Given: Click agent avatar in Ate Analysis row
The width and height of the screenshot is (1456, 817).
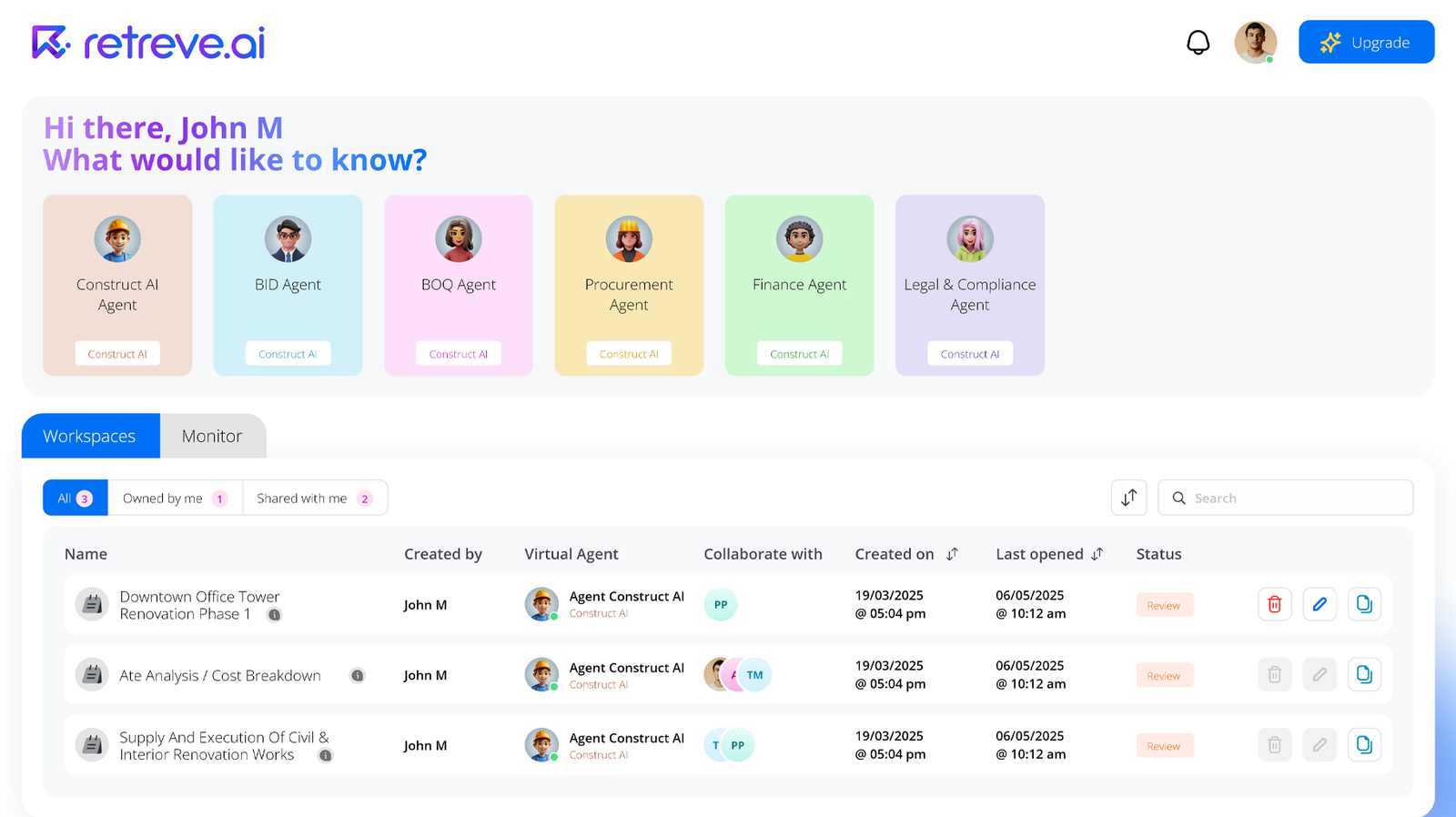Looking at the screenshot, I should pos(541,674).
